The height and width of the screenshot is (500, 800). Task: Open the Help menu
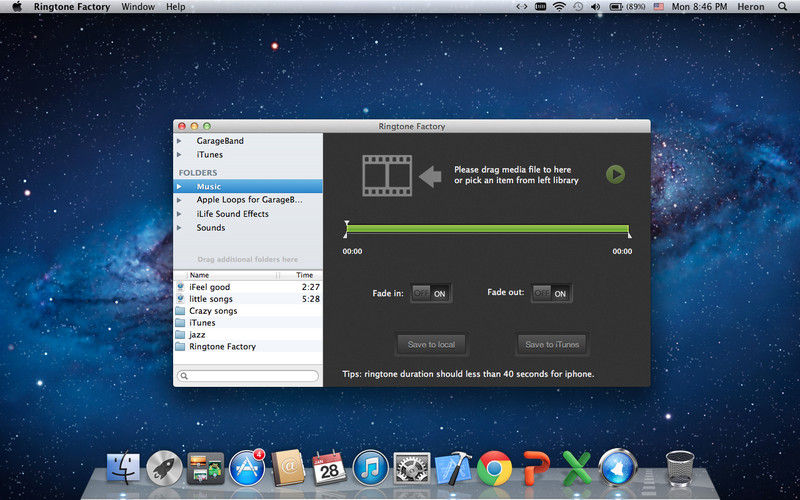(175, 7)
